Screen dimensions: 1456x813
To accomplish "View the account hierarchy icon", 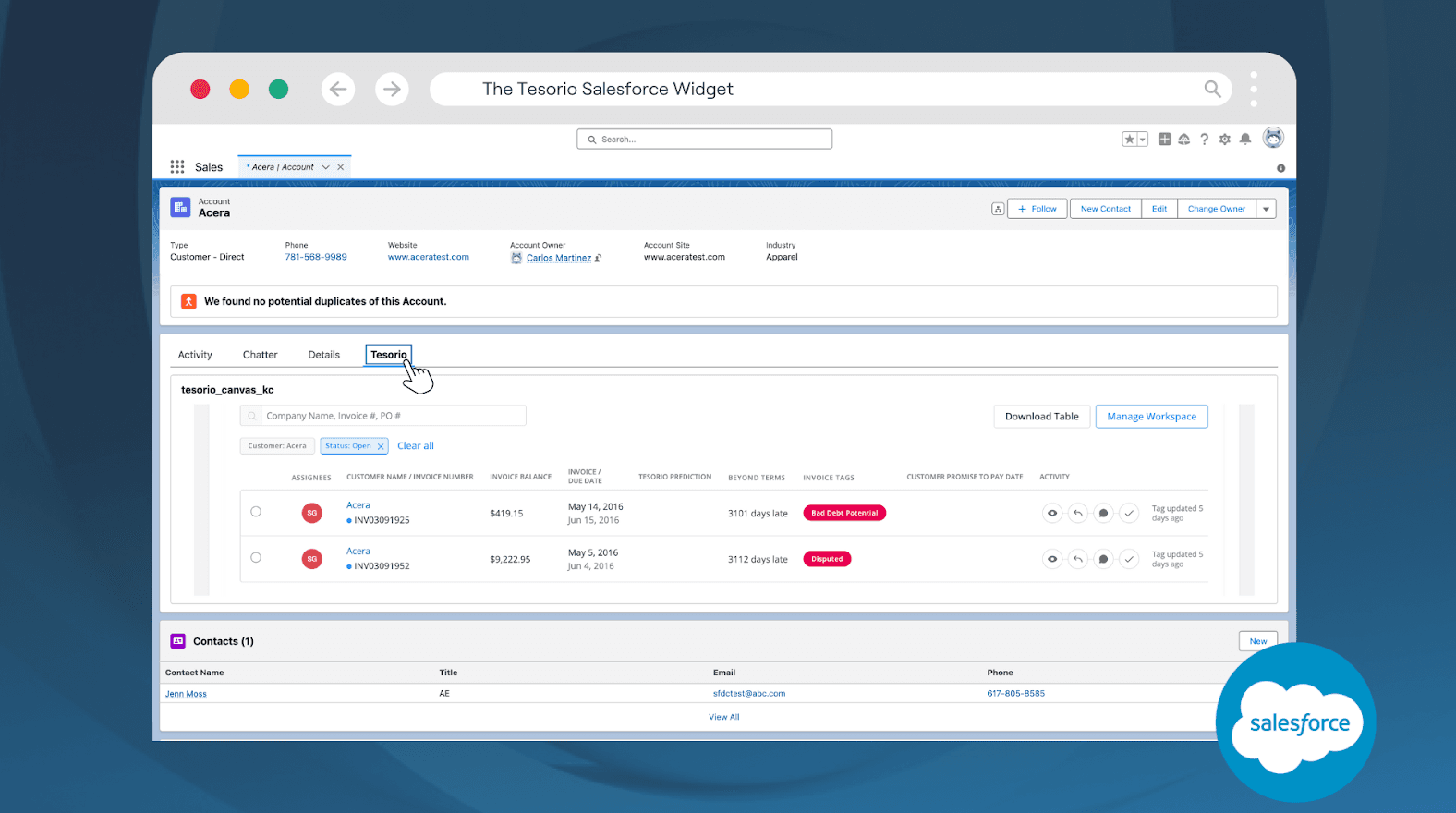I will coord(998,209).
